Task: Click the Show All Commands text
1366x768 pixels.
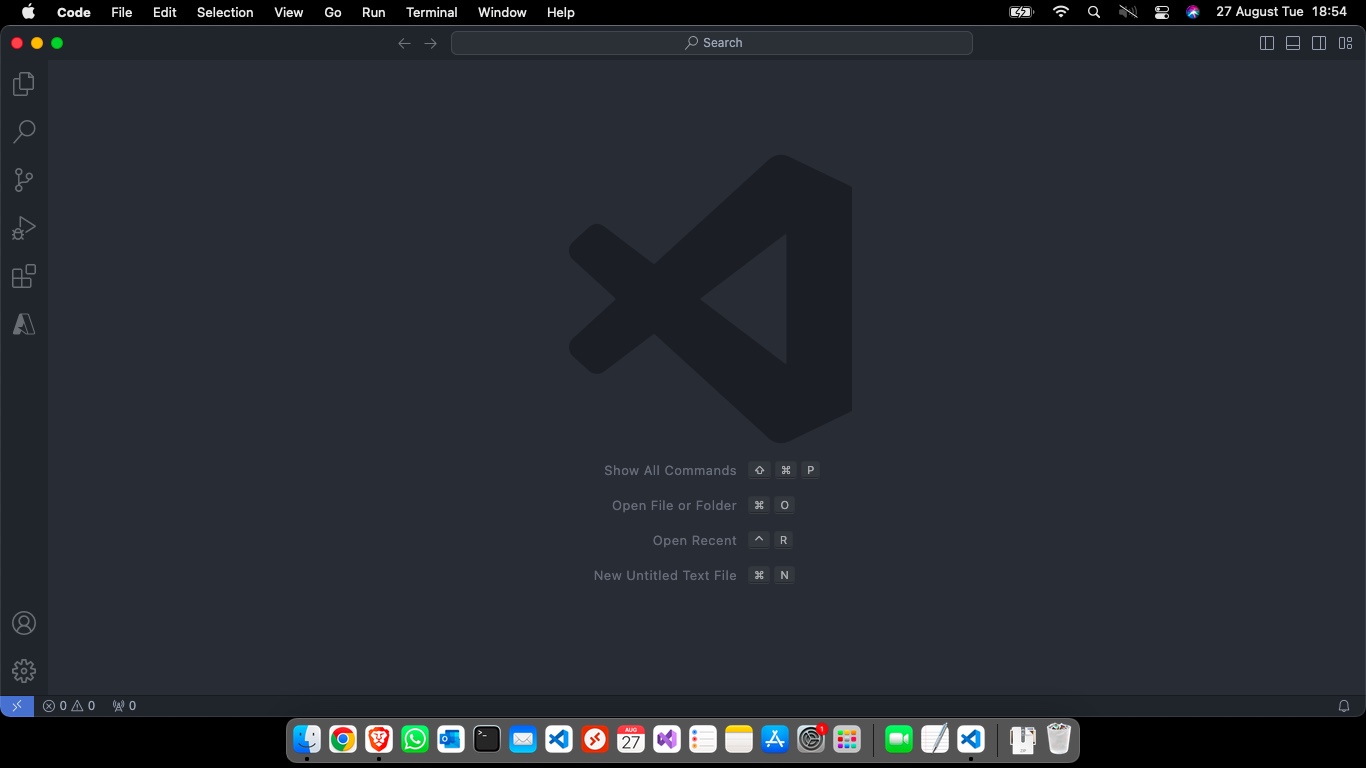Action: pyautogui.click(x=670, y=470)
